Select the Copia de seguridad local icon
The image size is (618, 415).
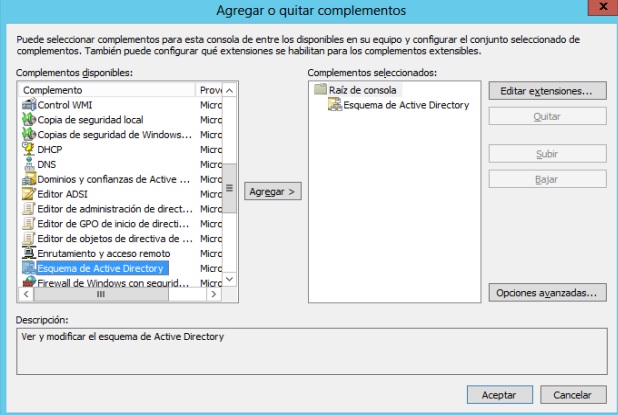[x=29, y=120]
